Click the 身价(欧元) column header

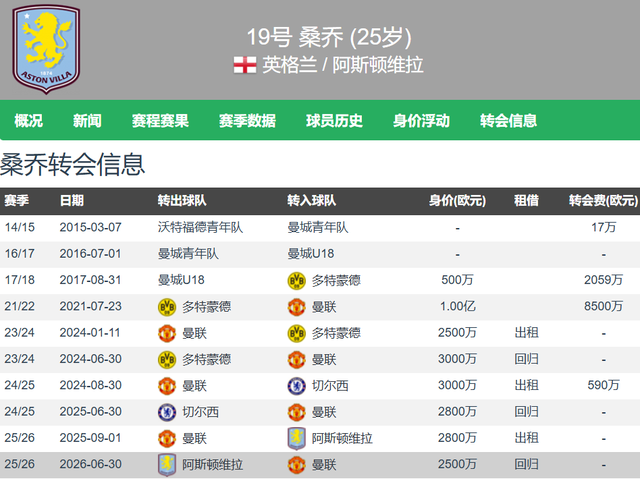[458, 201]
